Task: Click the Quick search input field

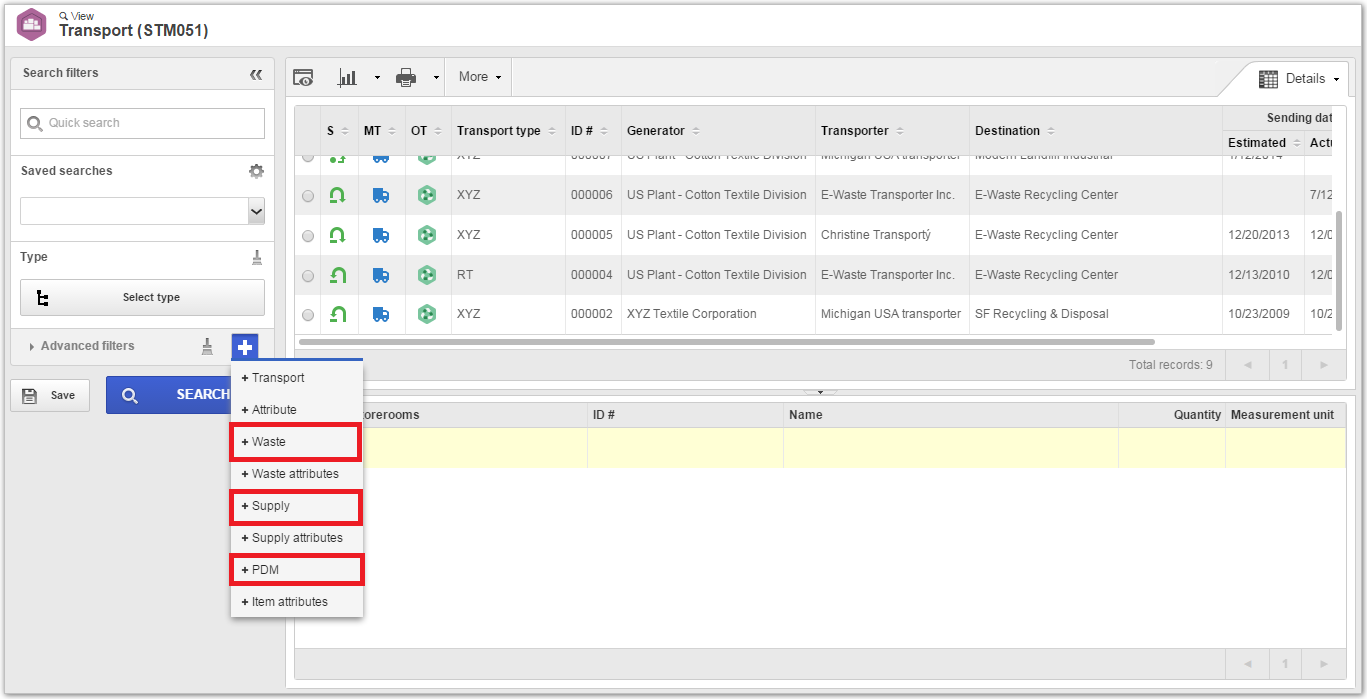Action: (143, 123)
